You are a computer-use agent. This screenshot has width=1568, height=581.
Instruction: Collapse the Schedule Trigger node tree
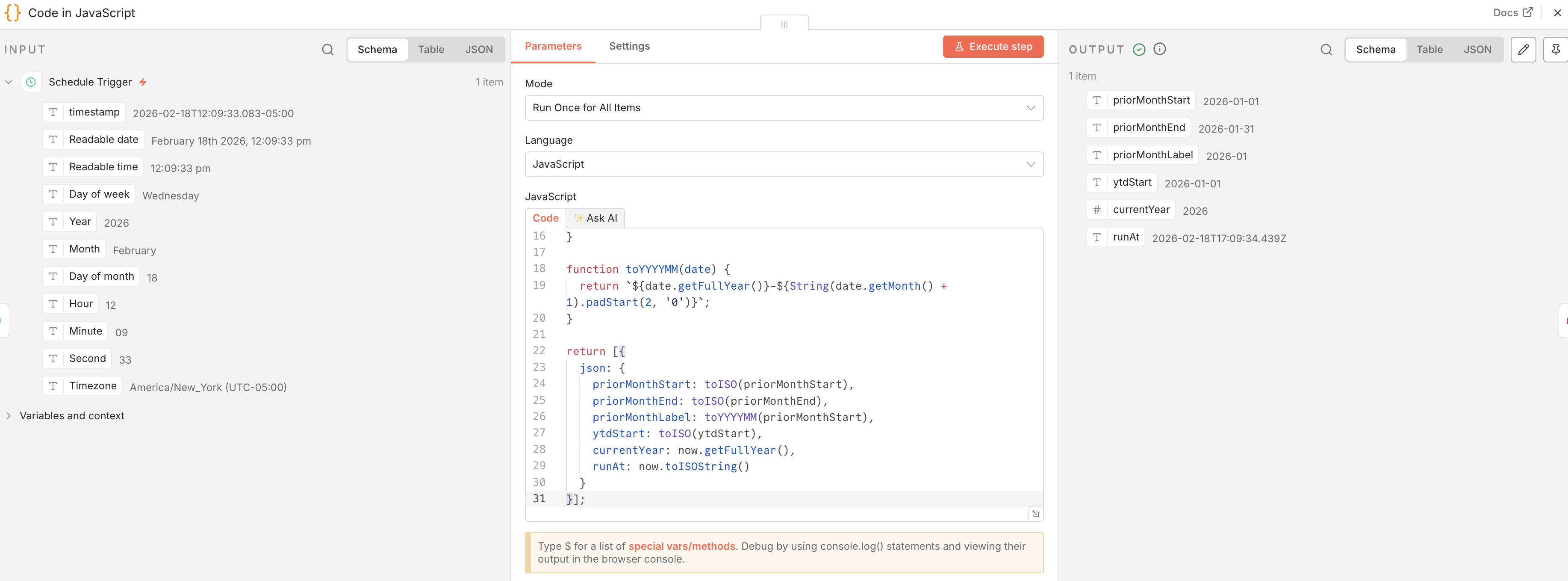click(9, 82)
